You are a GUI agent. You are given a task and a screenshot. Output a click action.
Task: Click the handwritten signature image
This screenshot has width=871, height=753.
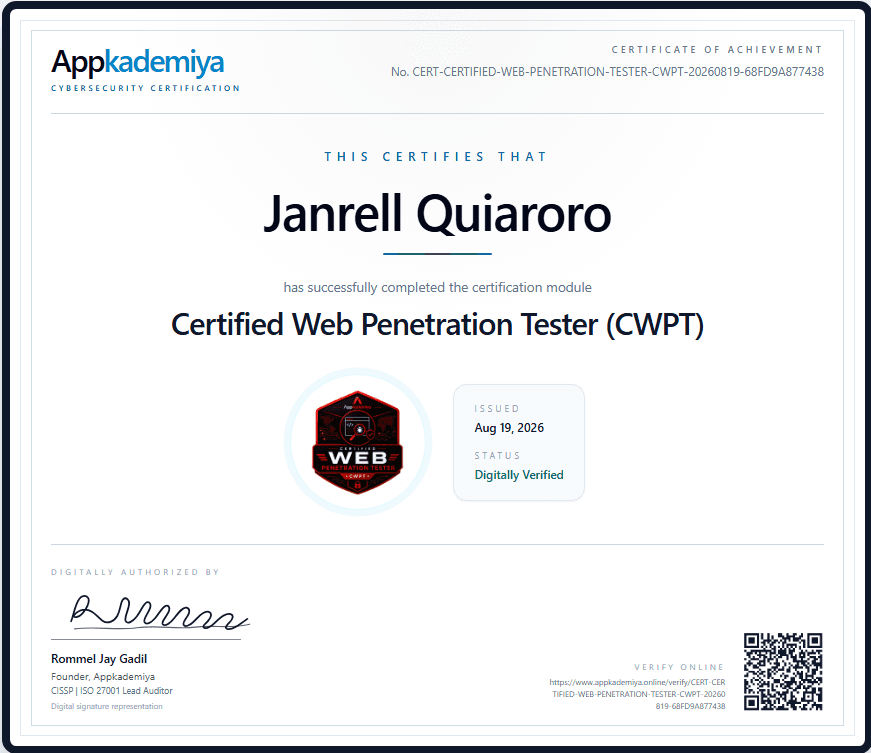tap(159, 613)
